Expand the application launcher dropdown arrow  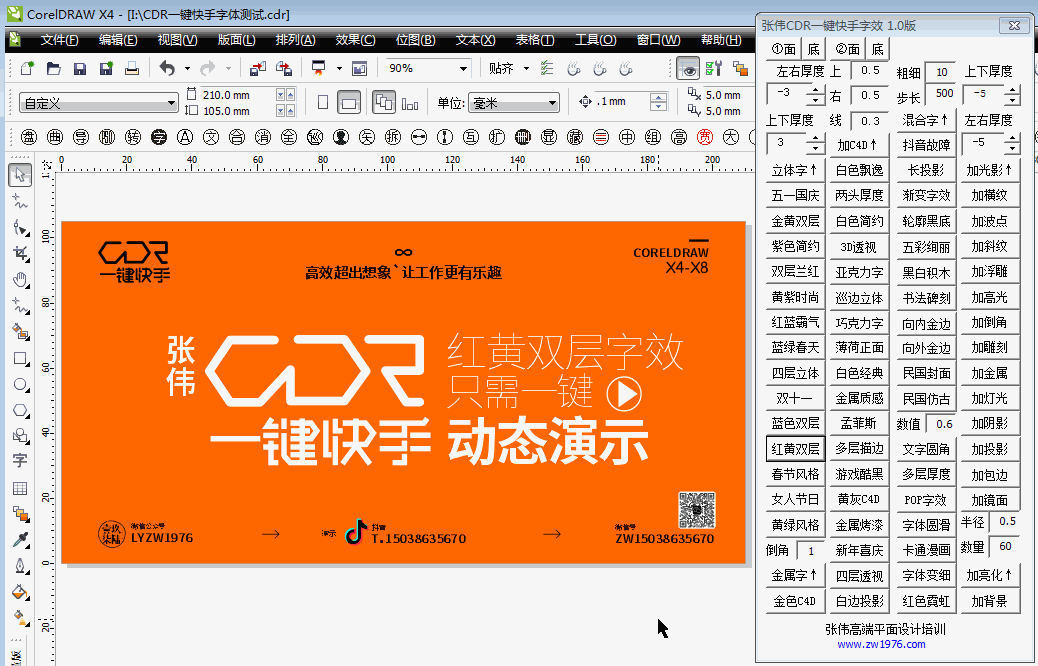[339, 68]
